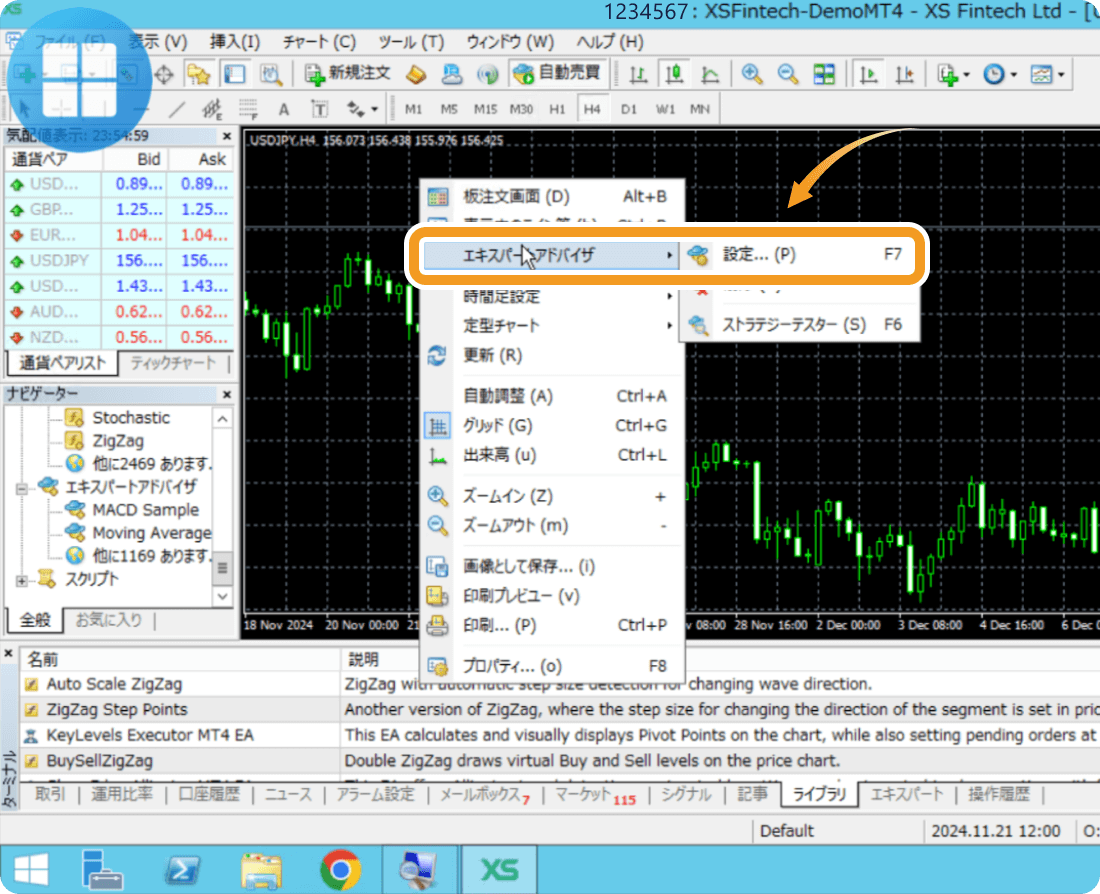The width and height of the screenshot is (1100, 894).
Task: Click 更新 (R) in the context menu
Action: click(551, 355)
